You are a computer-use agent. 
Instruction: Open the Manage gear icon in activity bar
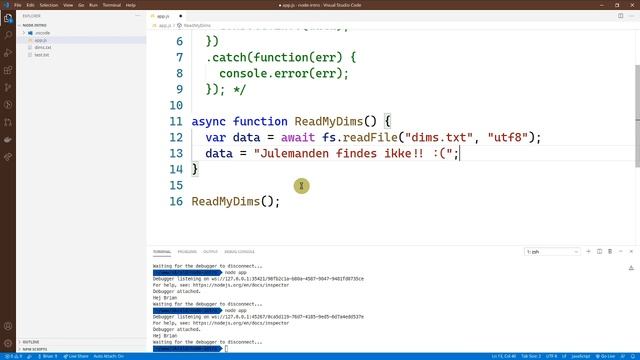click(x=8, y=343)
